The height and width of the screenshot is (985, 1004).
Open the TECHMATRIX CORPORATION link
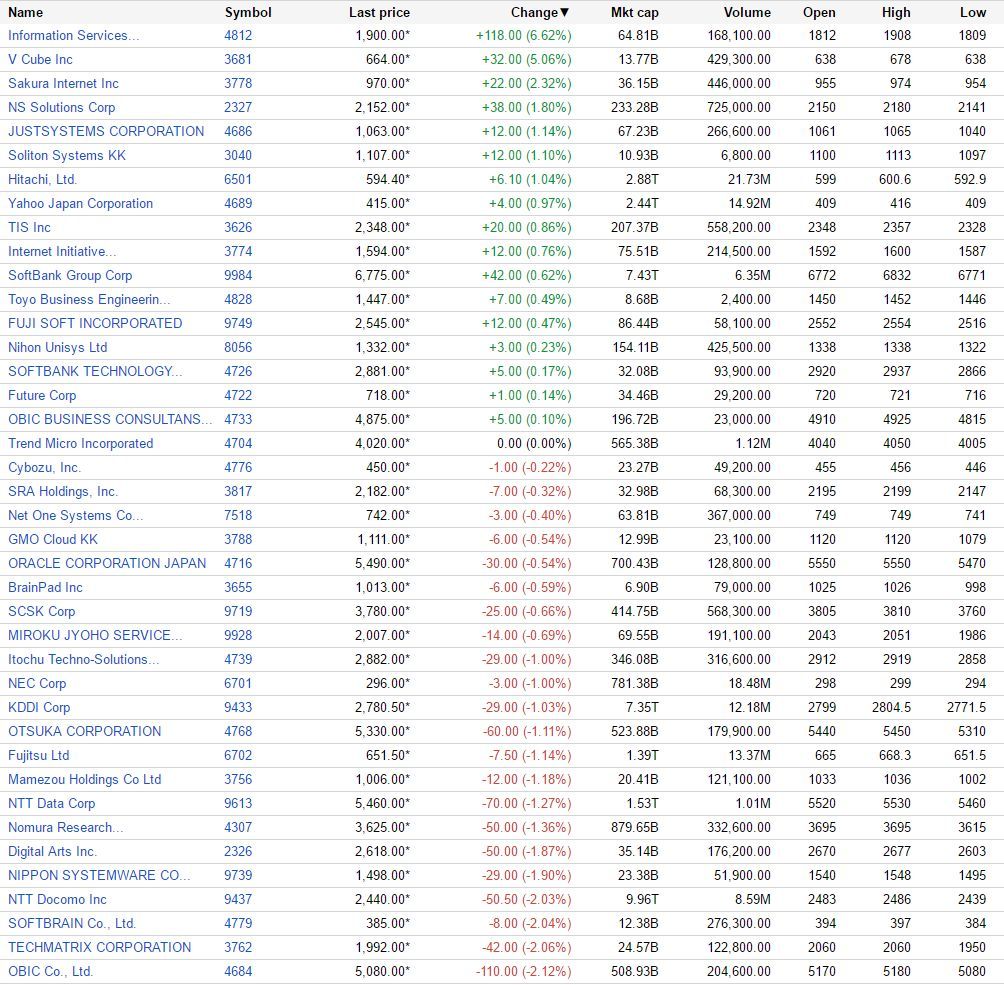(99, 948)
